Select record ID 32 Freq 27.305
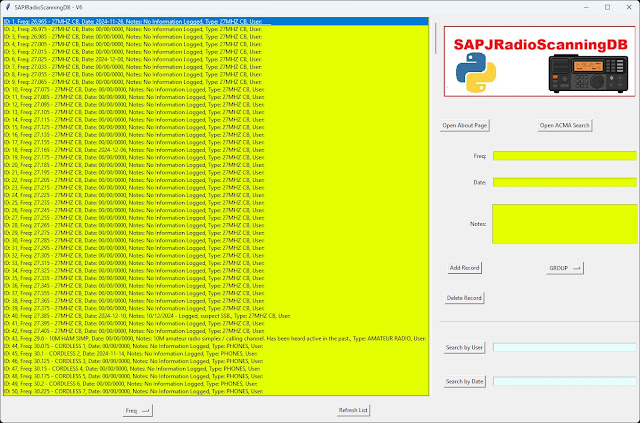Viewport: 640px width, 423px height. tap(216, 255)
